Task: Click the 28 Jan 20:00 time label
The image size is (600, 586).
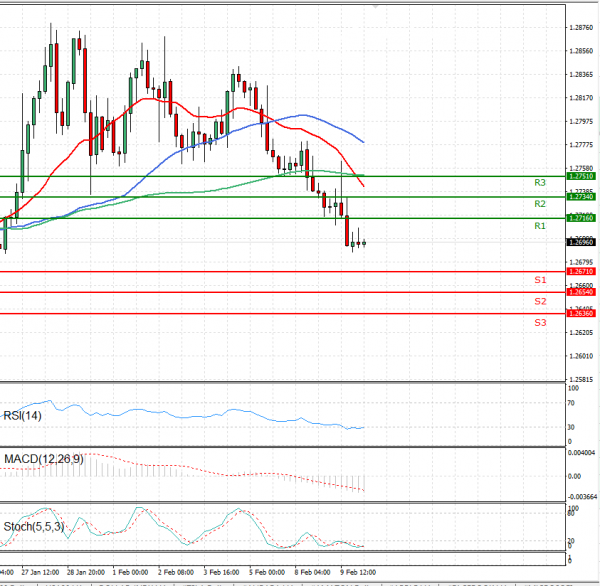Action: (x=86, y=573)
